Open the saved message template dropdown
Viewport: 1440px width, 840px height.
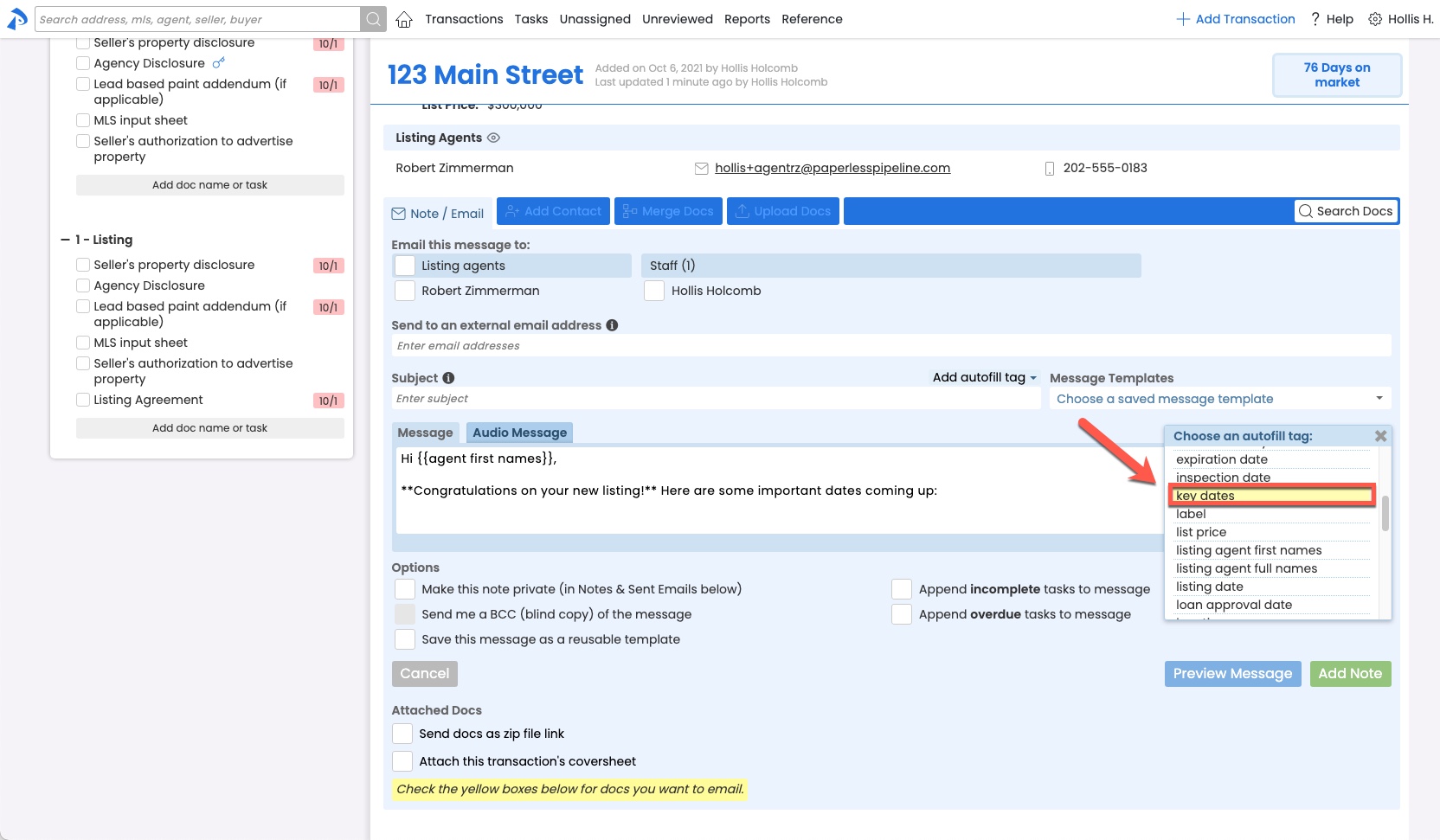[x=1220, y=399]
